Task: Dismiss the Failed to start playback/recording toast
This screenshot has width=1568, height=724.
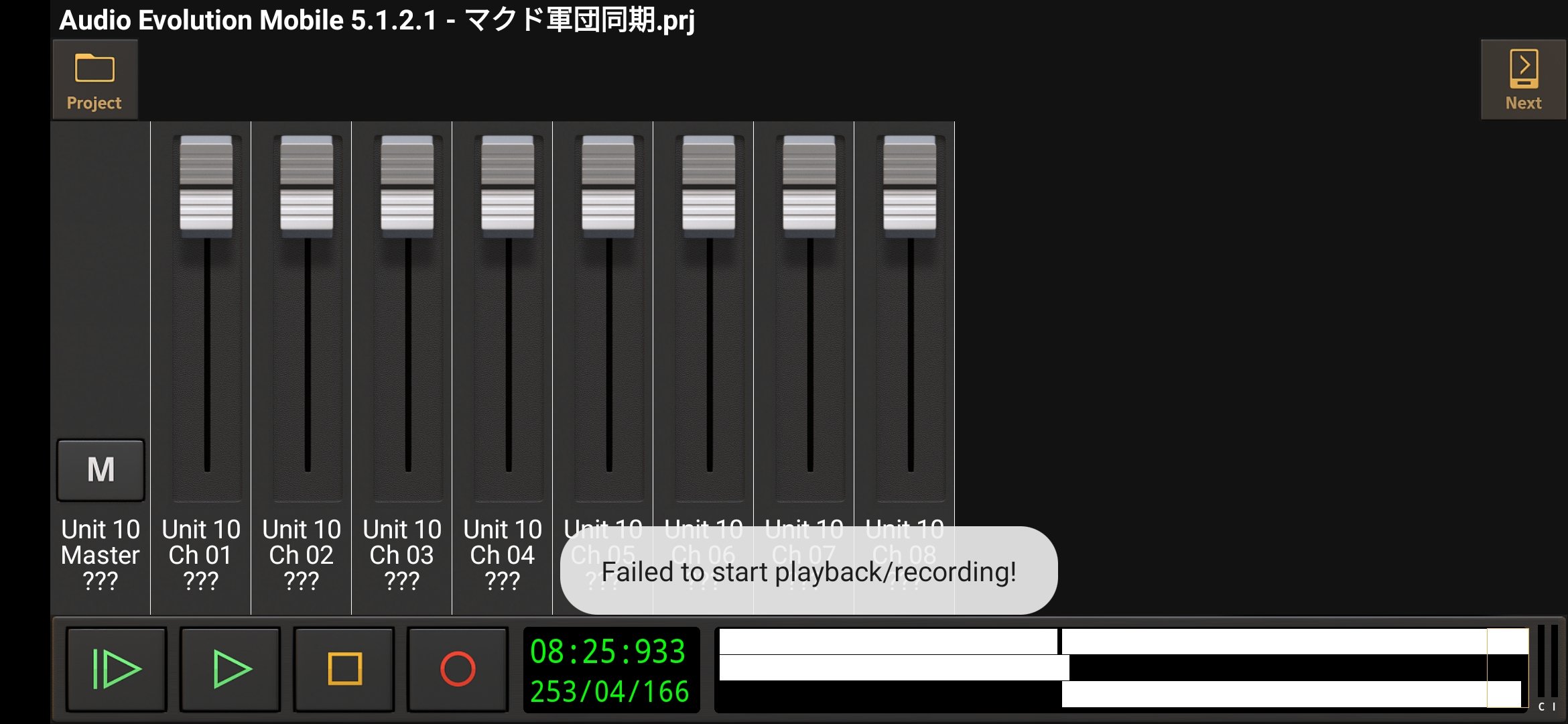Action: pyautogui.click(x=809, y=571)
